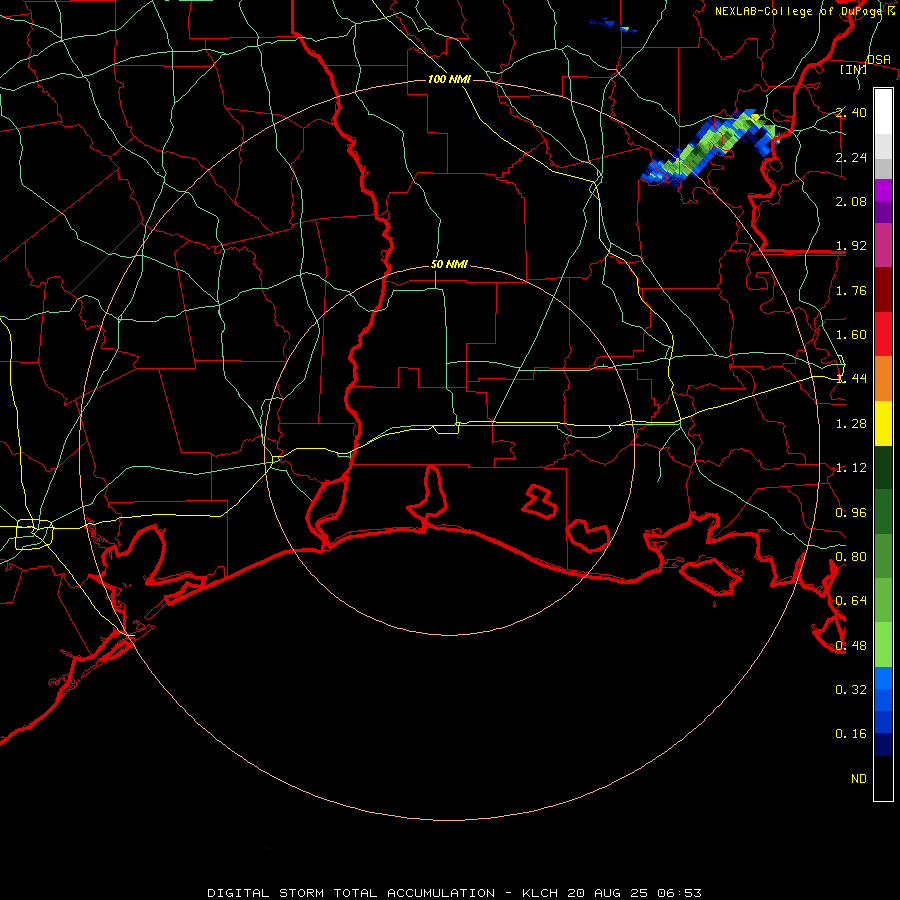Click the pink legend swatch near 1.92

click(883, 246)
